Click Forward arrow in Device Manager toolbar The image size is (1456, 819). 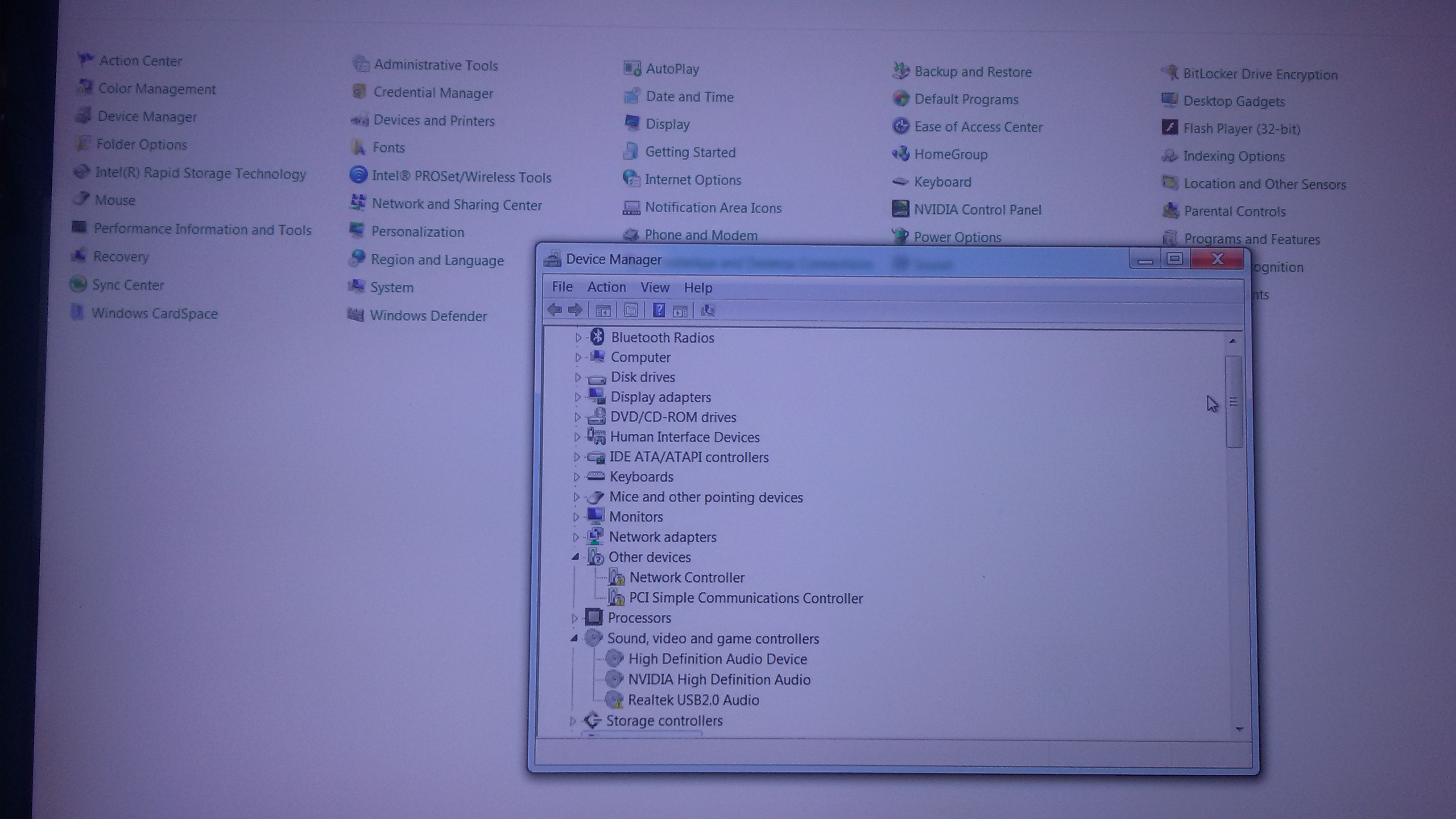[x=575, y=310]
